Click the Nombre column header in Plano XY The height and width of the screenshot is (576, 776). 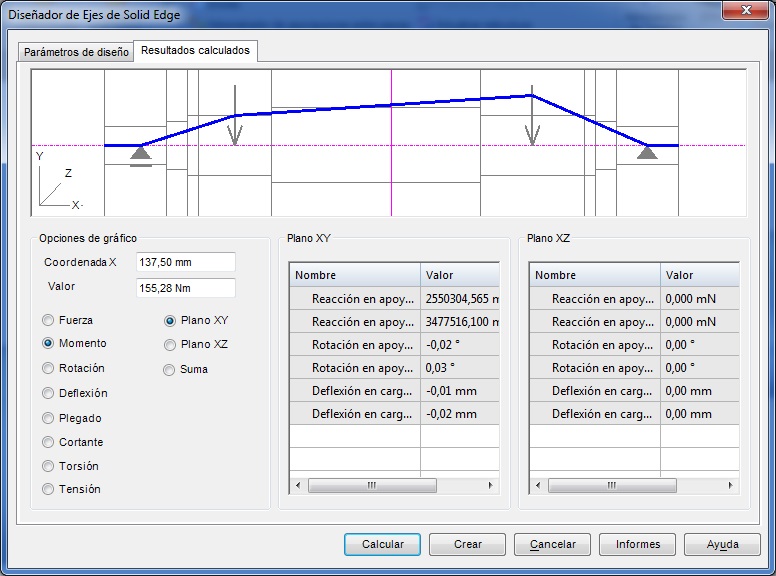tap(355, 275)
